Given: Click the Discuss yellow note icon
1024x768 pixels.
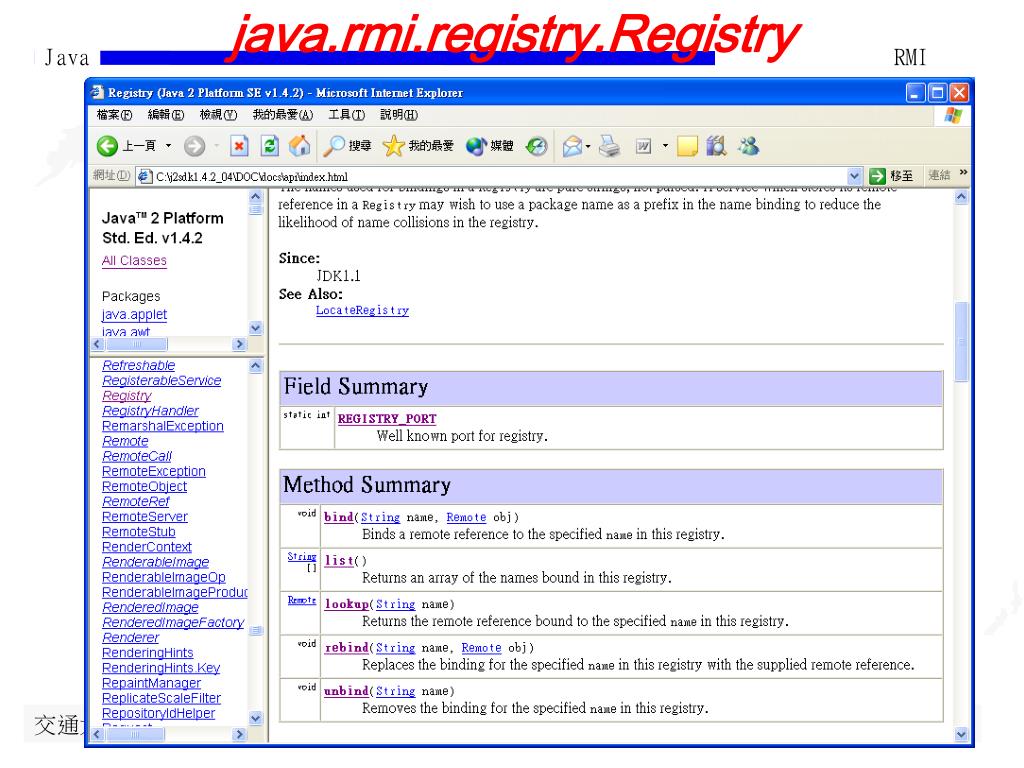Looking at the screenshot, I should [x=687, y=146].
